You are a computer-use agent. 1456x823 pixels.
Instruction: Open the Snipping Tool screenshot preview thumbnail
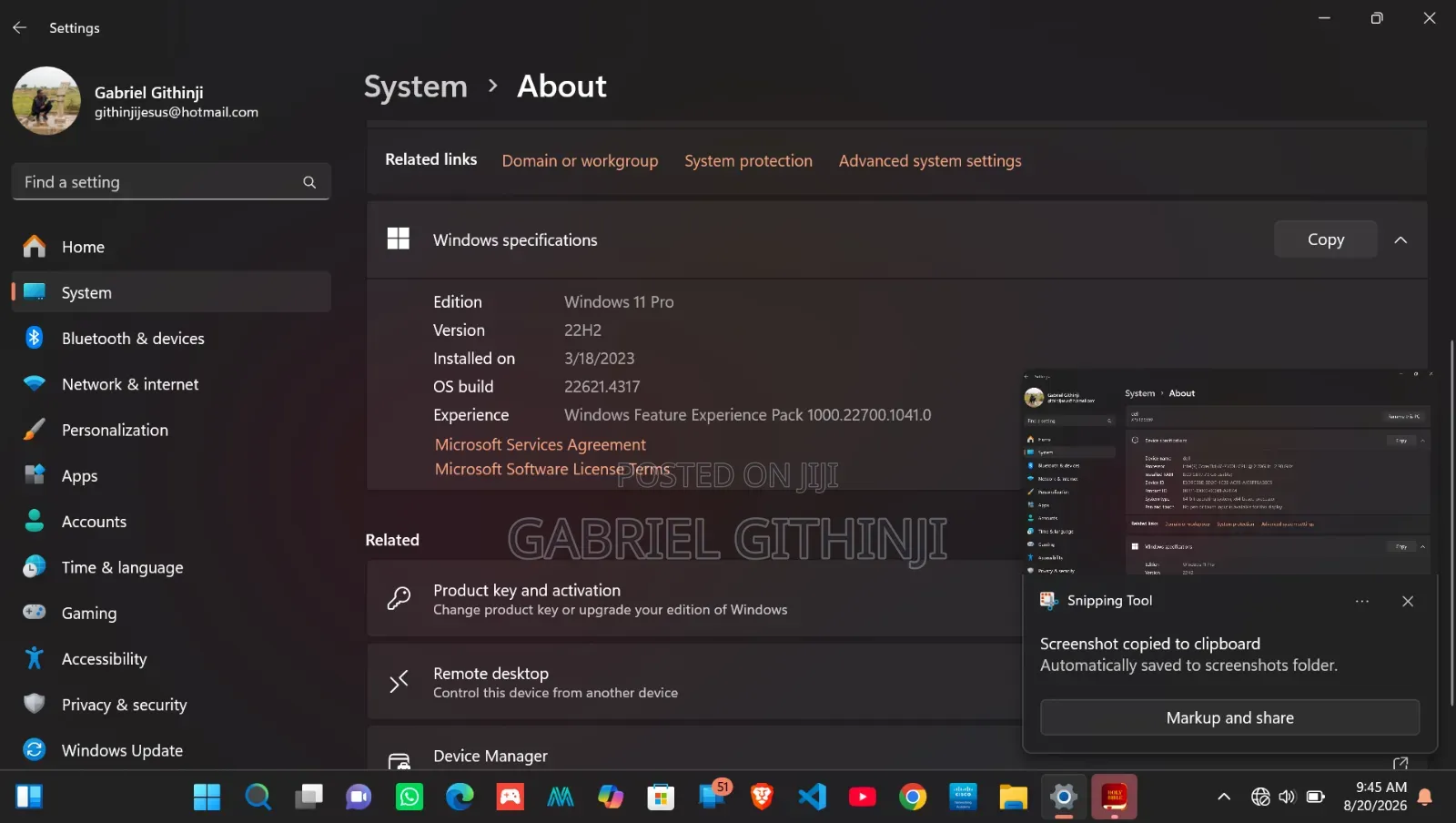[x=1229, y=472]
